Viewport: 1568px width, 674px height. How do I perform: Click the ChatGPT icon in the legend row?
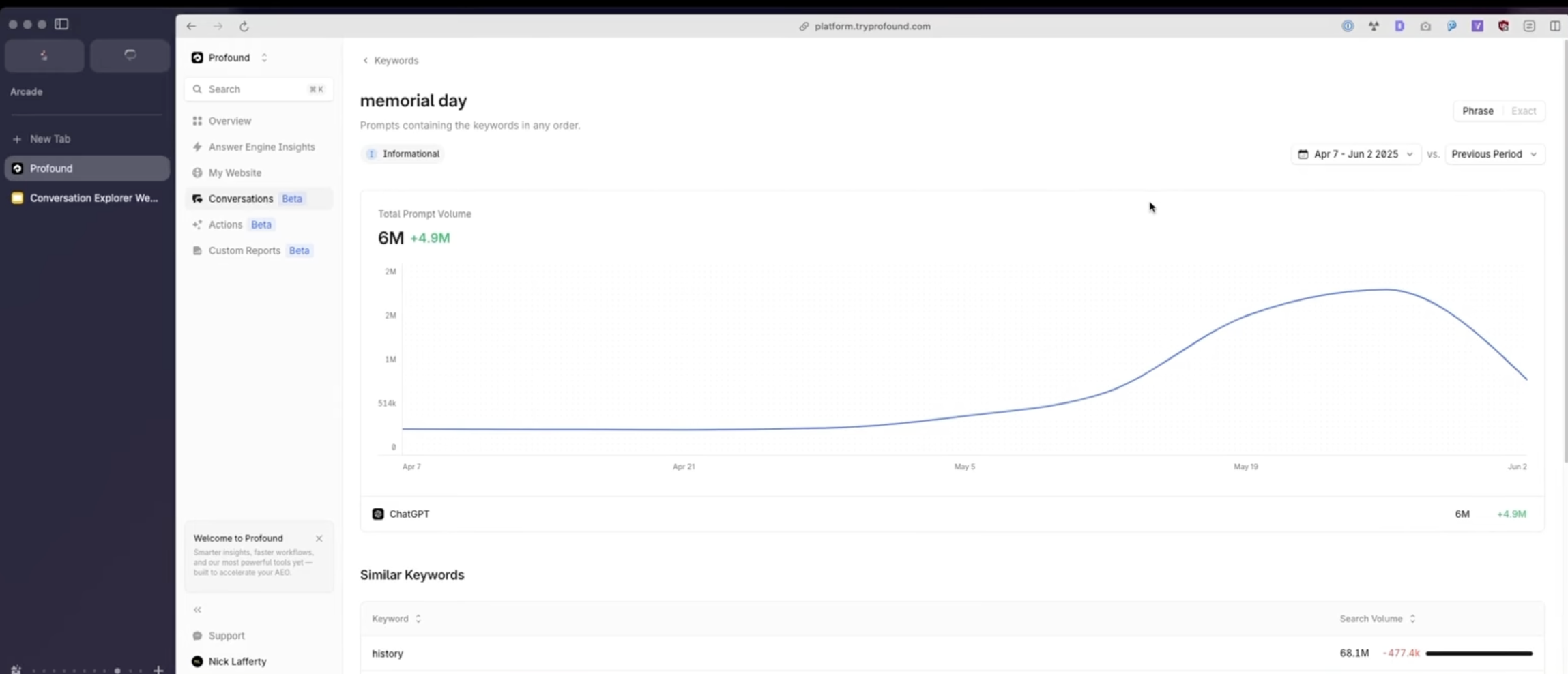[377, 514]
